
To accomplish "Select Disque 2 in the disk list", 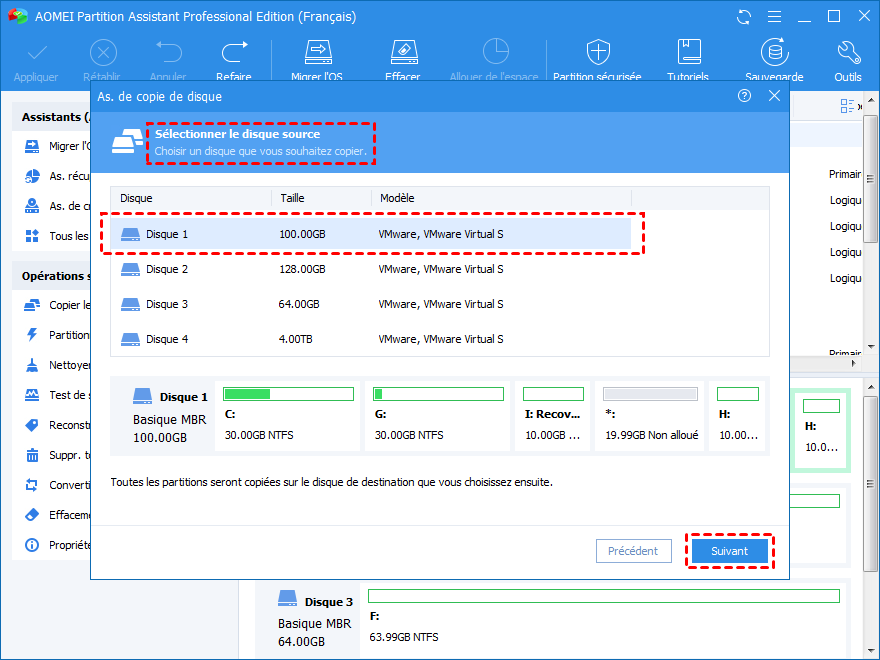I will click(371, 269).
